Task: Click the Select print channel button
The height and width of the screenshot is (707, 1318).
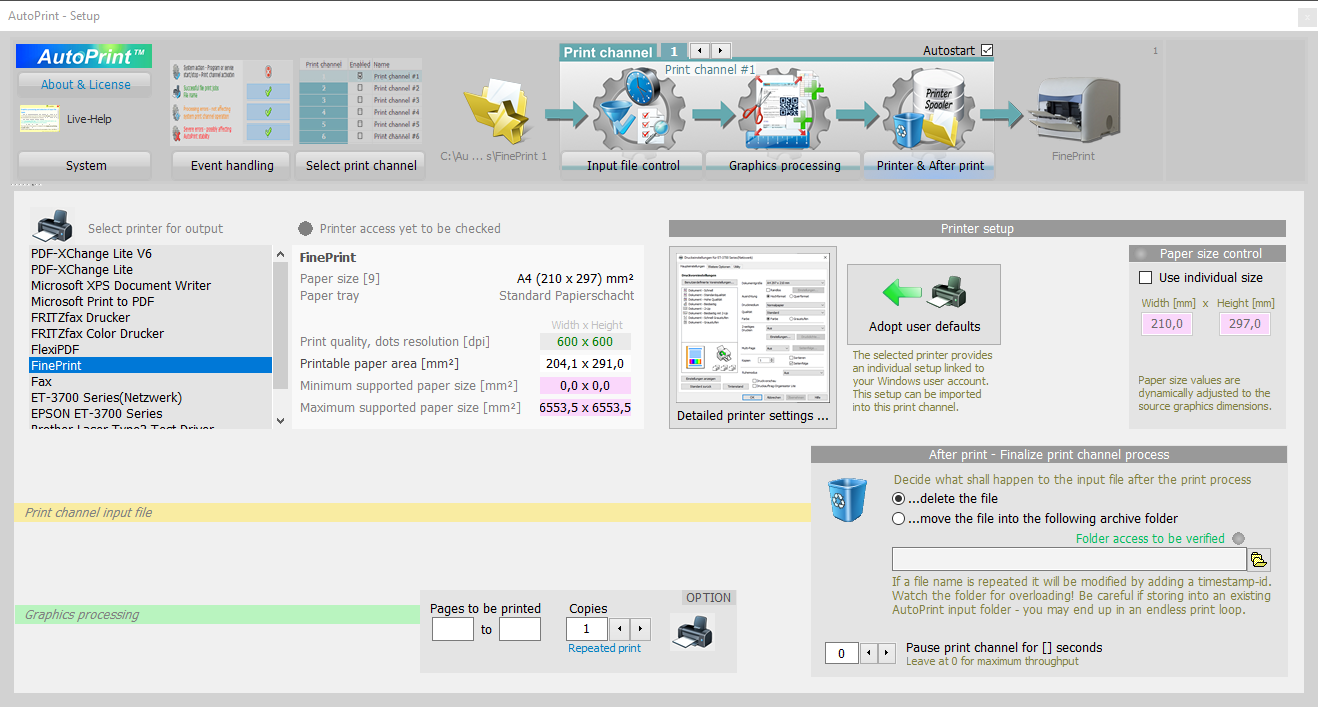Action: point(361,165)
